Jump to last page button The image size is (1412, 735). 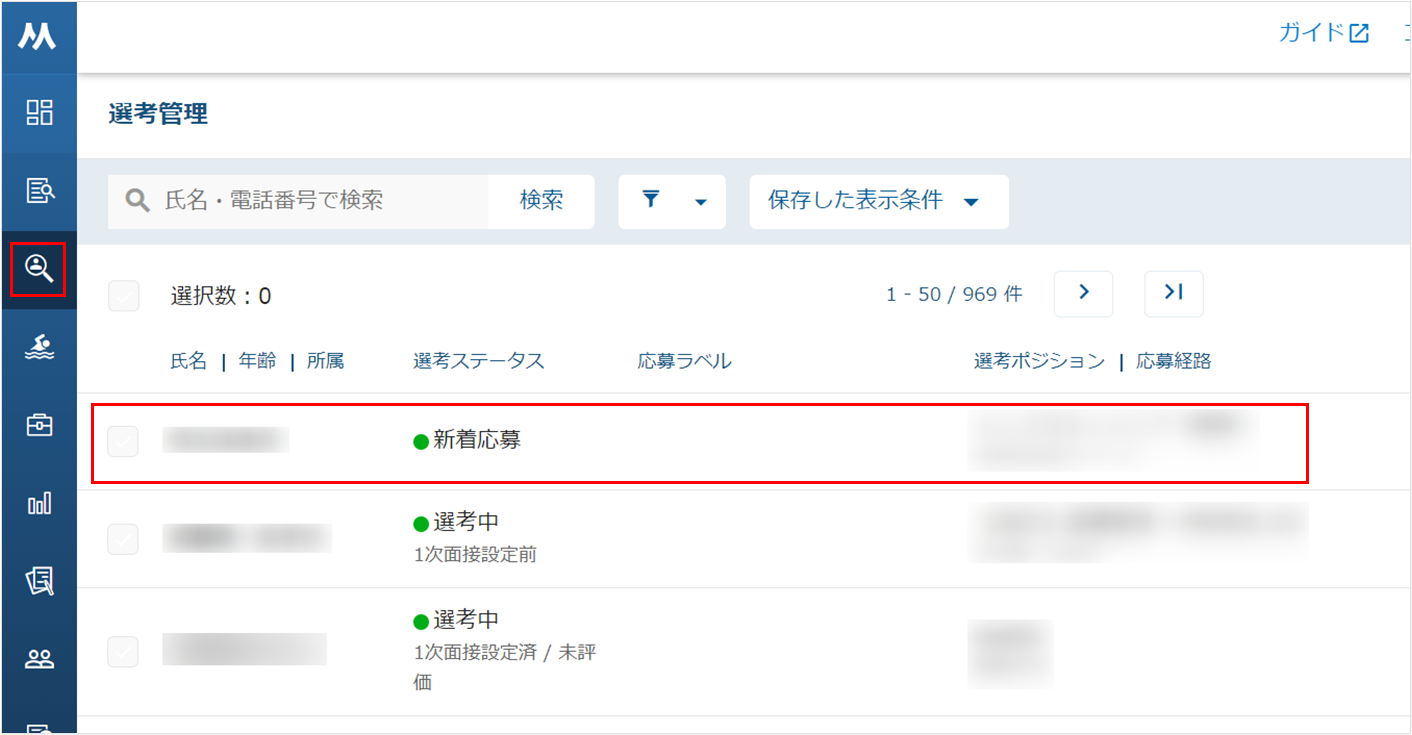(x=1174, y=294)
